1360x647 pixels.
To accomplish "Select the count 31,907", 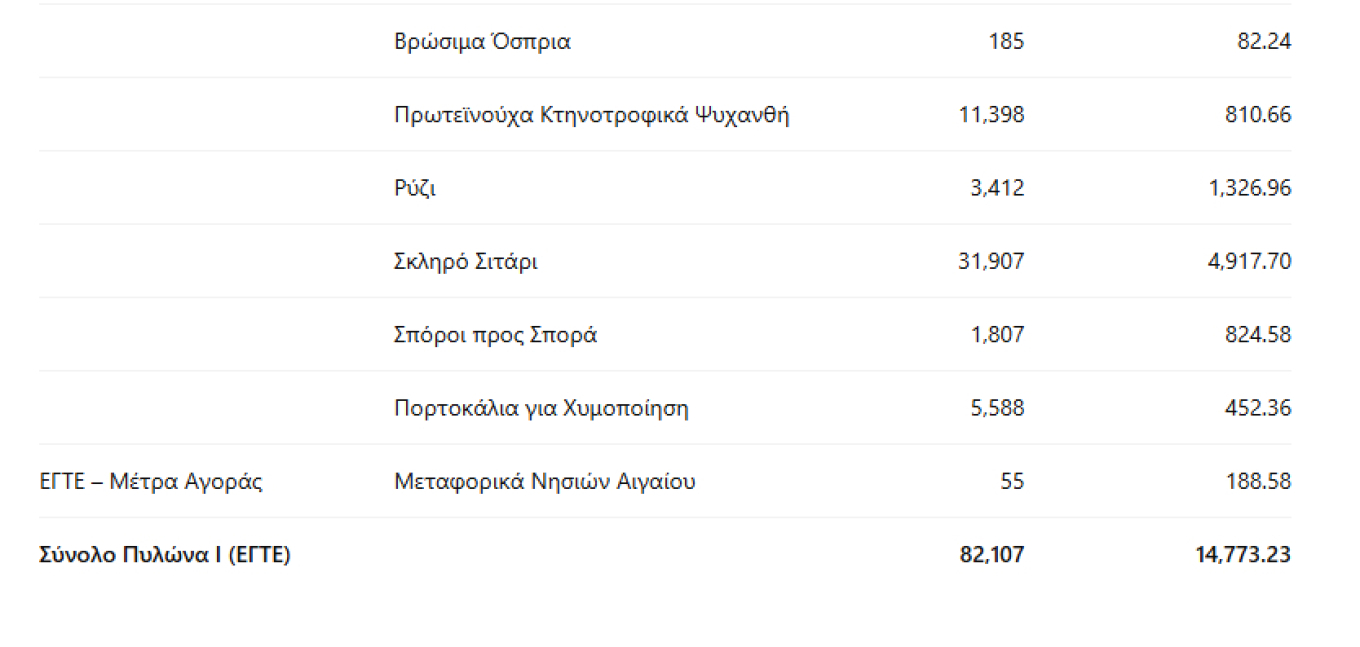I will tap(991, 262).
